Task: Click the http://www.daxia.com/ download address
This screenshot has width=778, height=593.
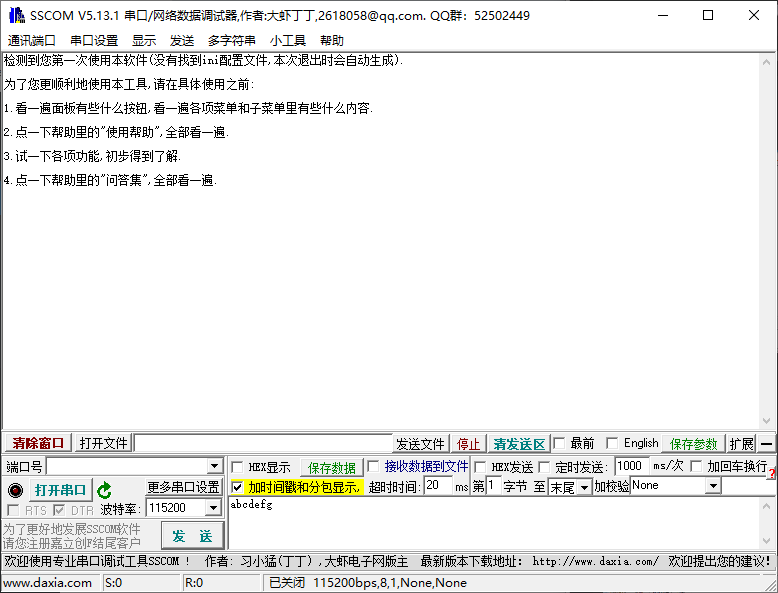Action: (595, 561)
